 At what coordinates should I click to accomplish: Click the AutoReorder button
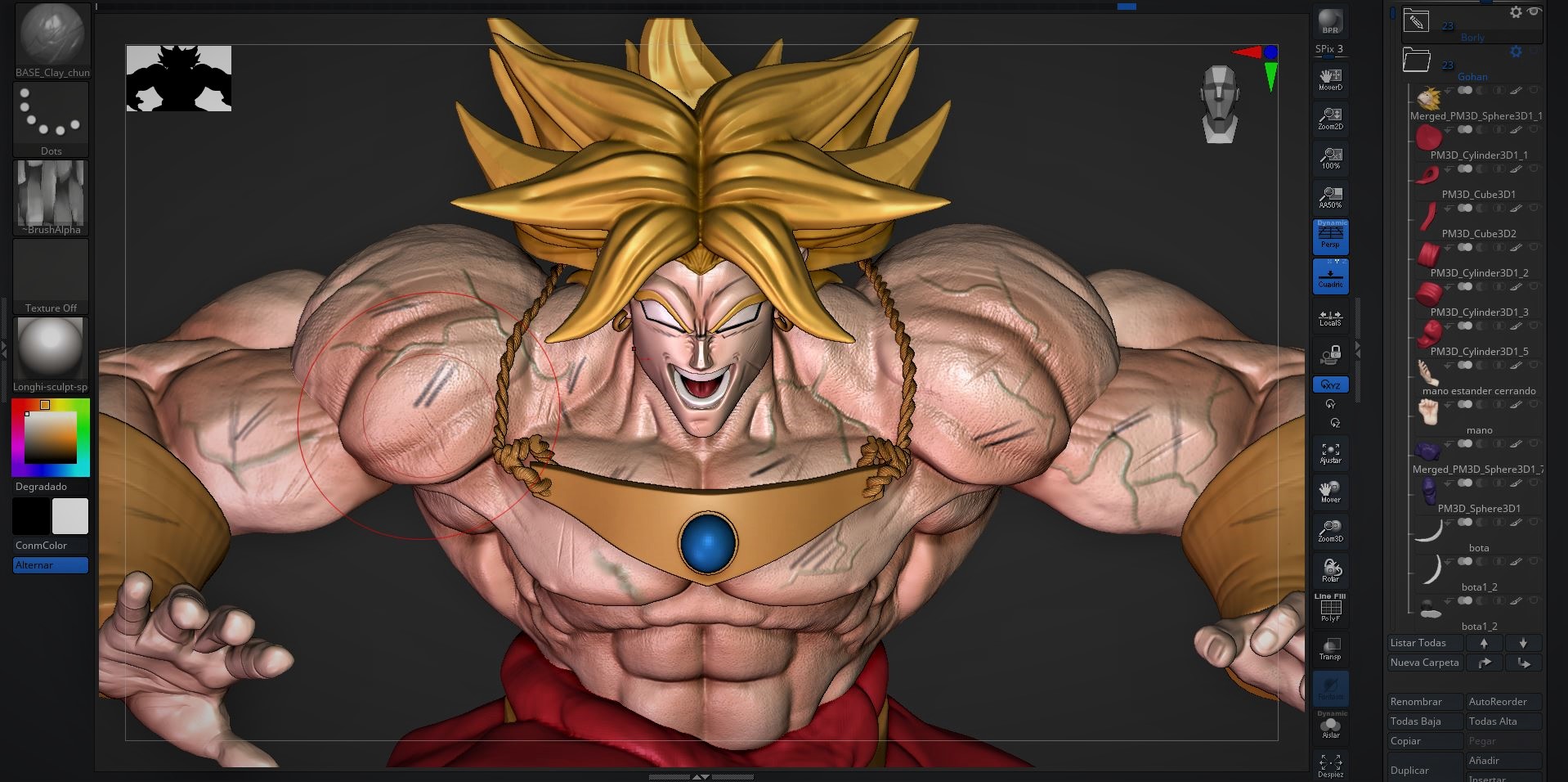1503,702
